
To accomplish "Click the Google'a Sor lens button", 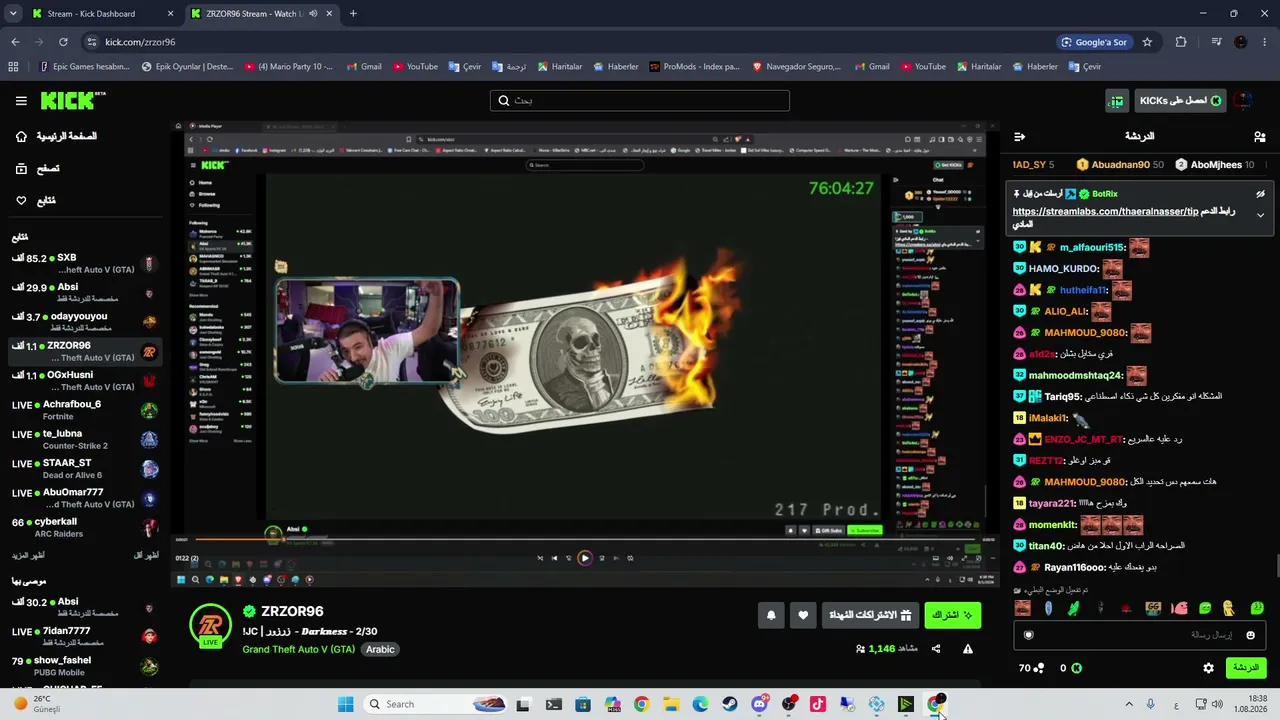I will tap(1094, 42).
